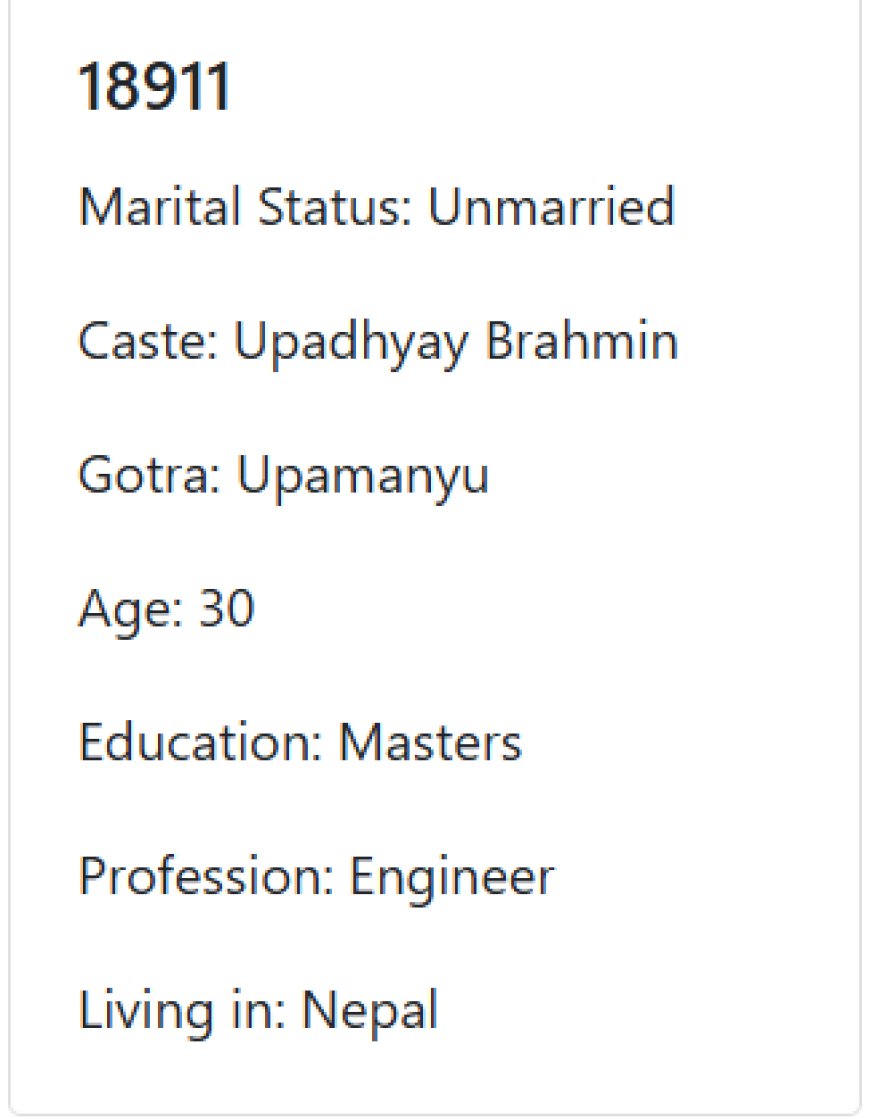
Task: Click the 'Masters' education value
Action: 430,742
